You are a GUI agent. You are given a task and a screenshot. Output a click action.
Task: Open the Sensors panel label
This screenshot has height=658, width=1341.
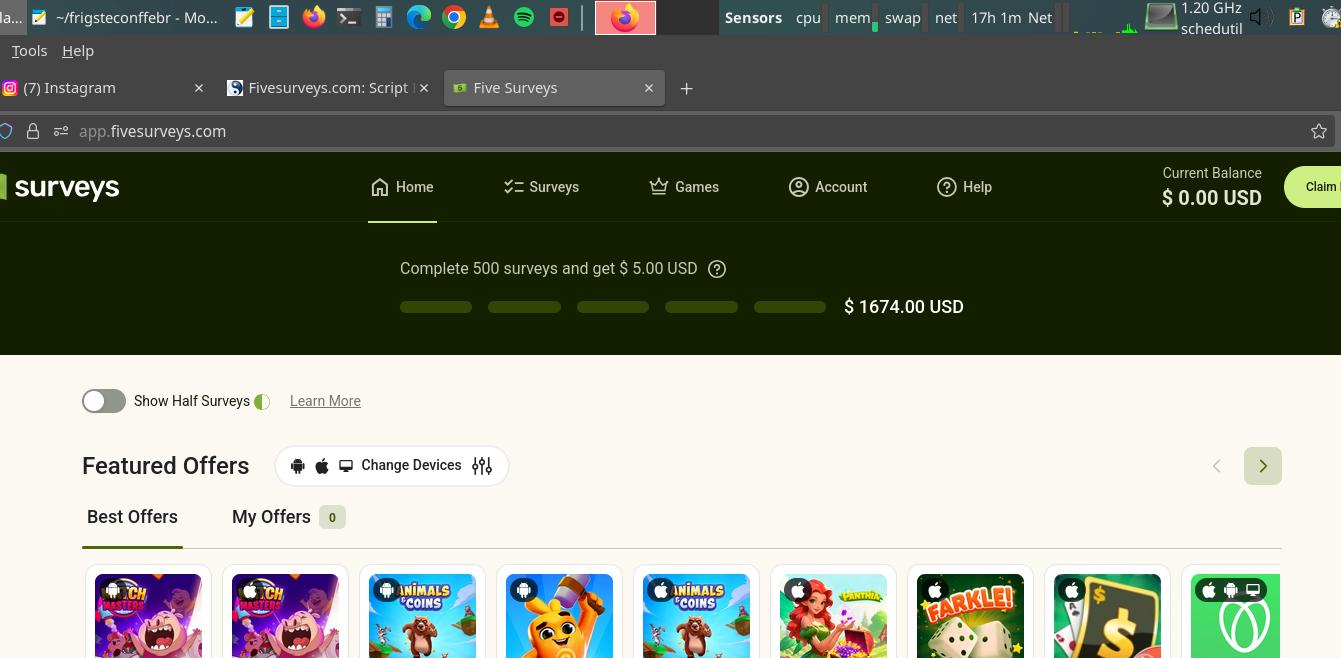point(753,17)
